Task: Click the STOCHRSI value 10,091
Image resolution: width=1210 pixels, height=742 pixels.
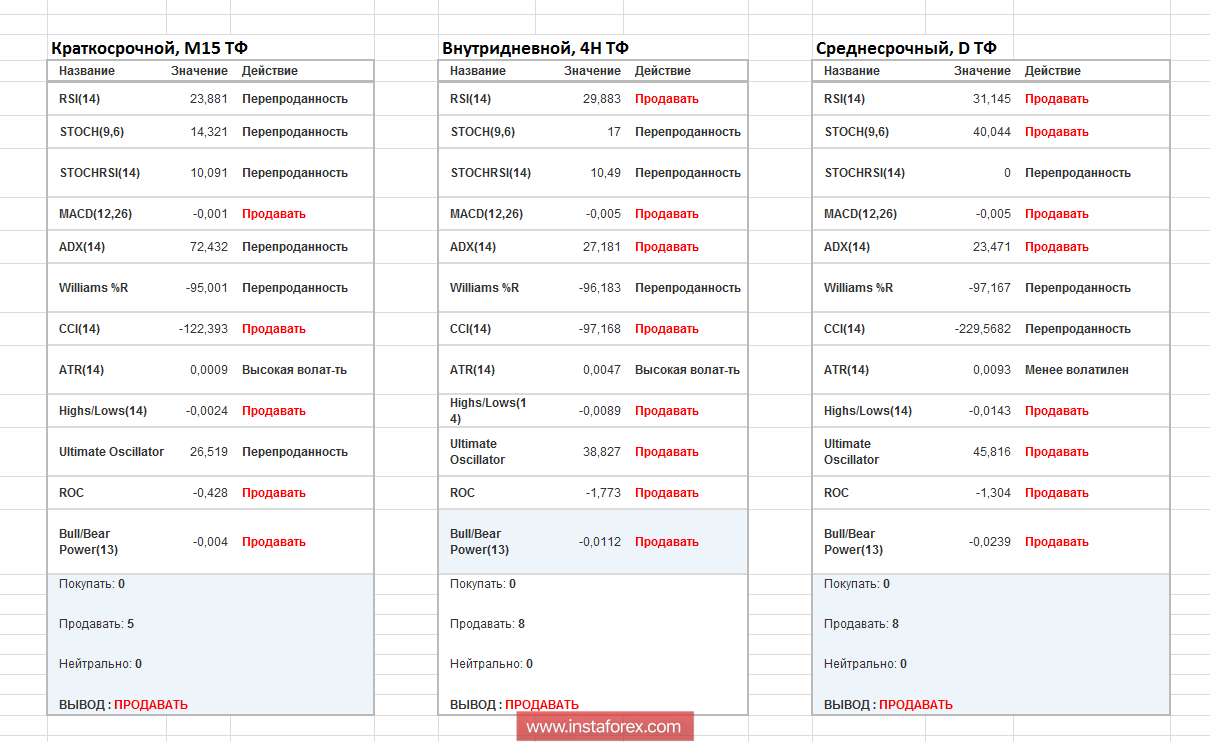Action: point(209,173)
